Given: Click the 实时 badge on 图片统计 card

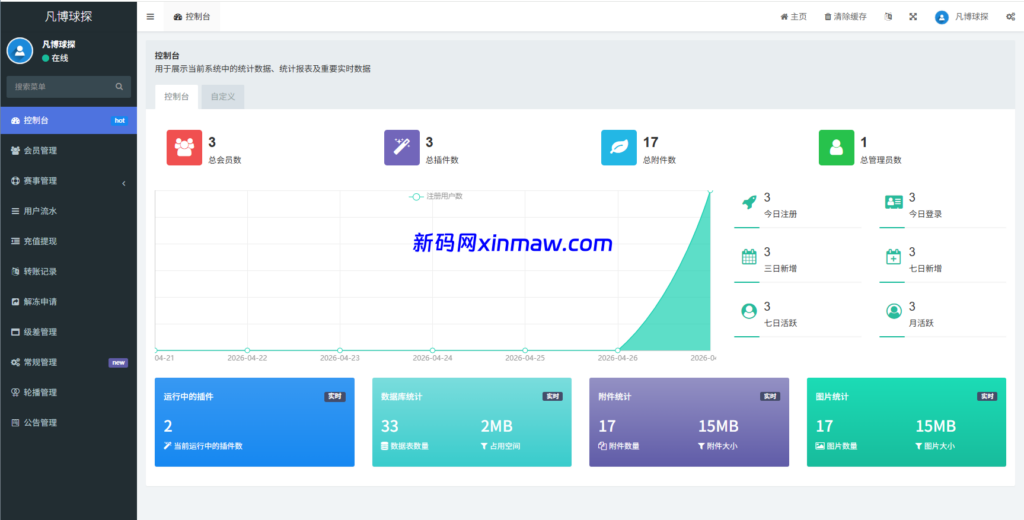Looking at the screenshot, I should (987, 397).
